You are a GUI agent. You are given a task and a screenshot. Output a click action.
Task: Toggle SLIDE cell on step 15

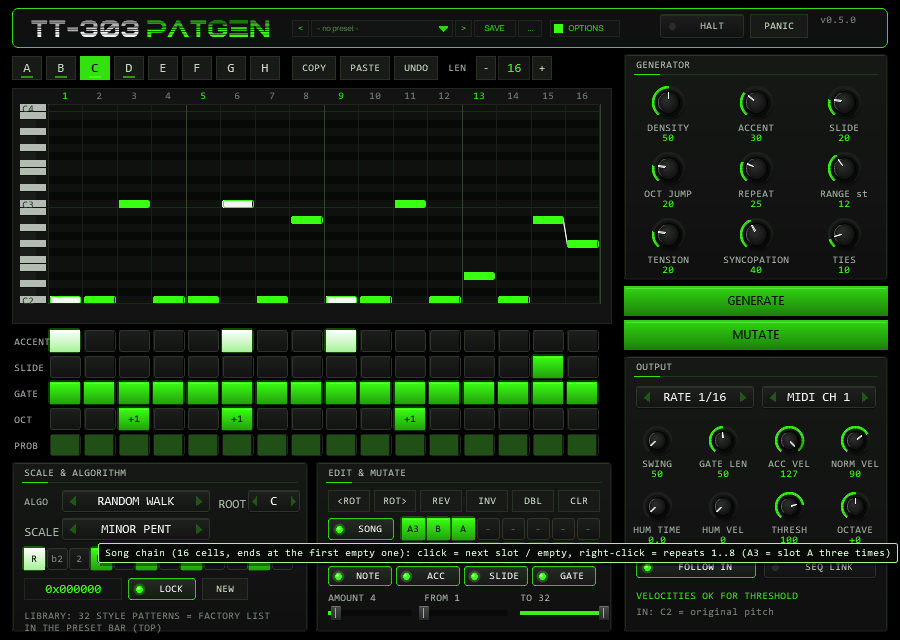[548, 367]
